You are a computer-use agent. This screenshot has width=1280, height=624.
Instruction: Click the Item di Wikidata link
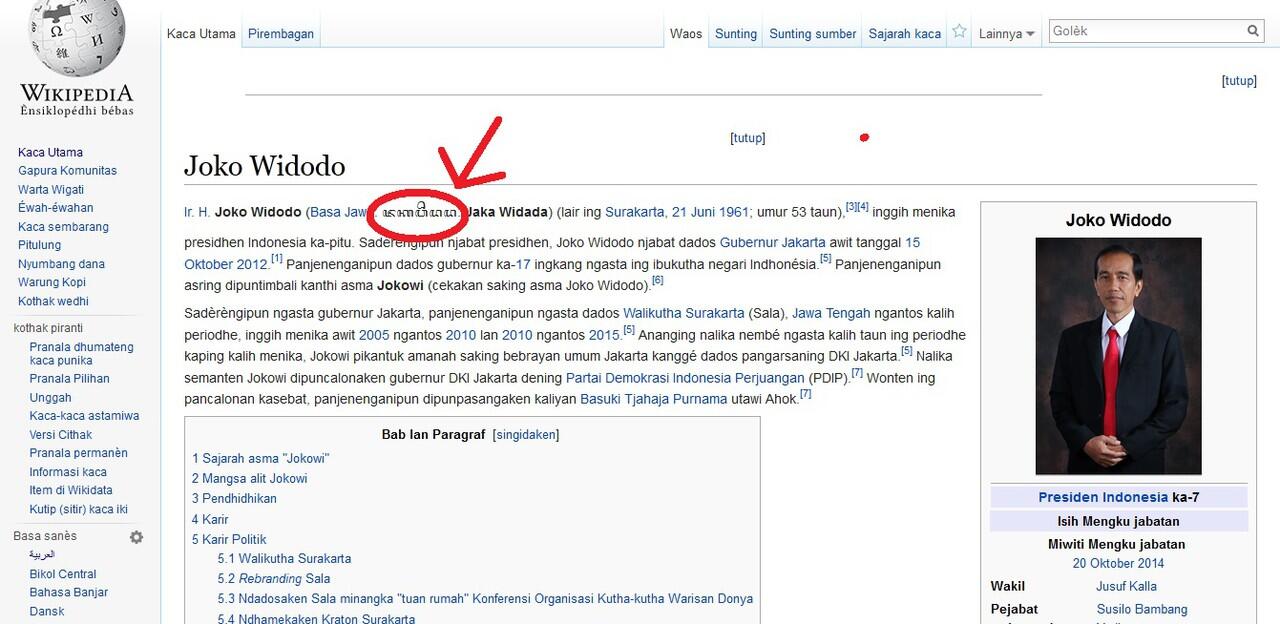click(70, 491)
